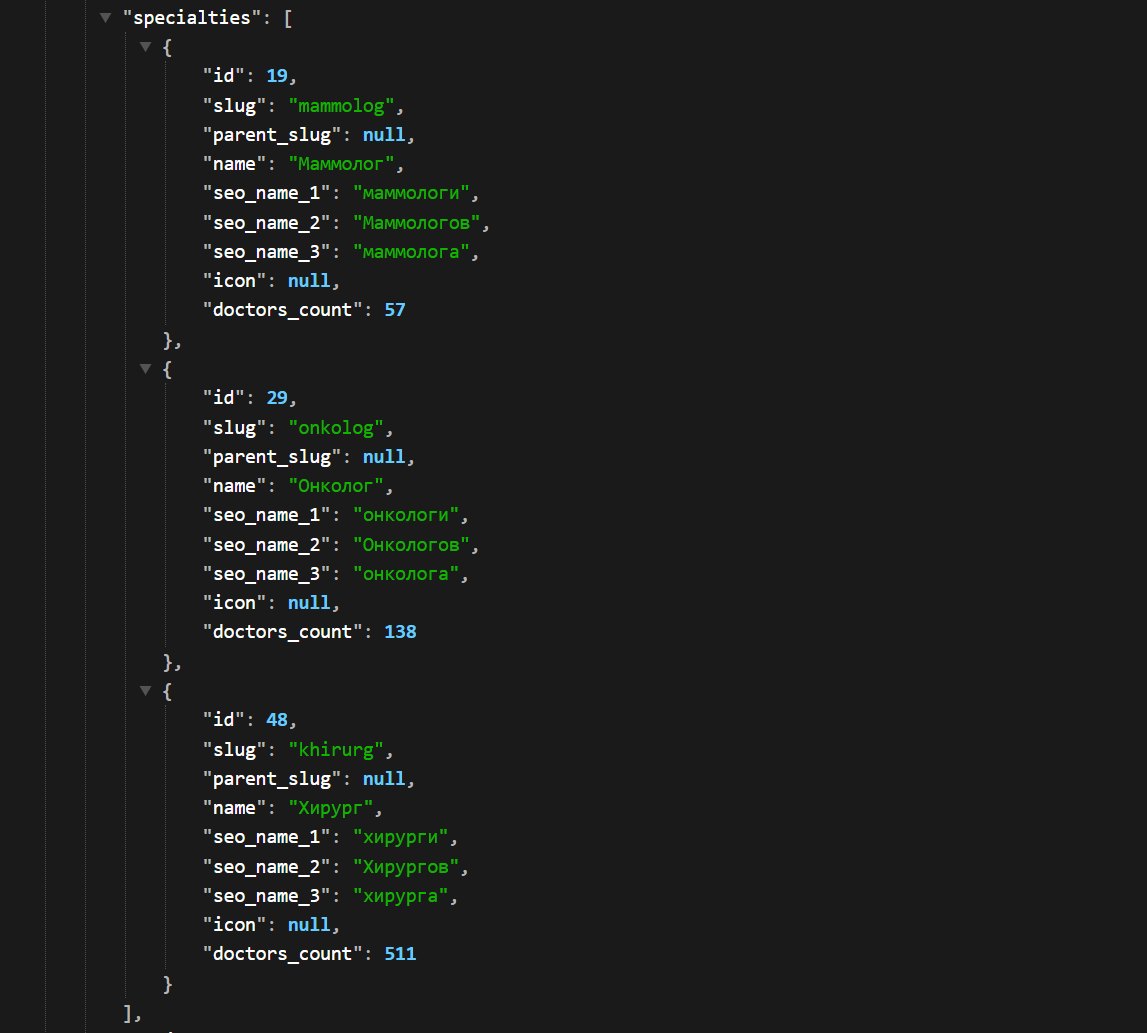Viewport: 1147px width, 1033px height.
Task: Click the slug value "mammolog"
Action: coord(341,106)
